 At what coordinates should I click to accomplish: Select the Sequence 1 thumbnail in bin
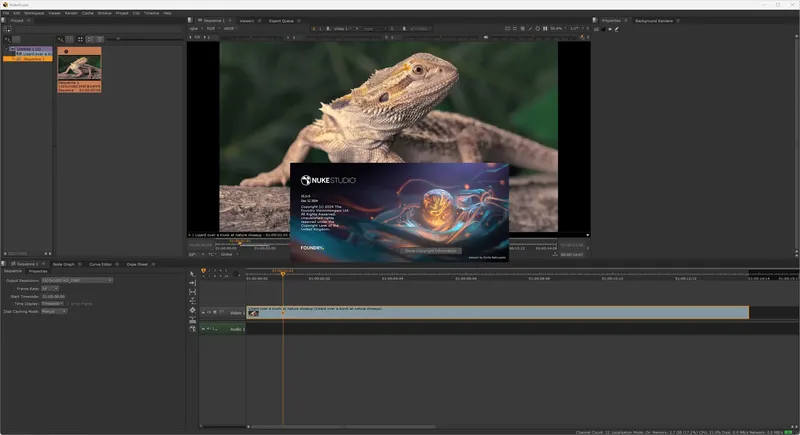(79, 66)
